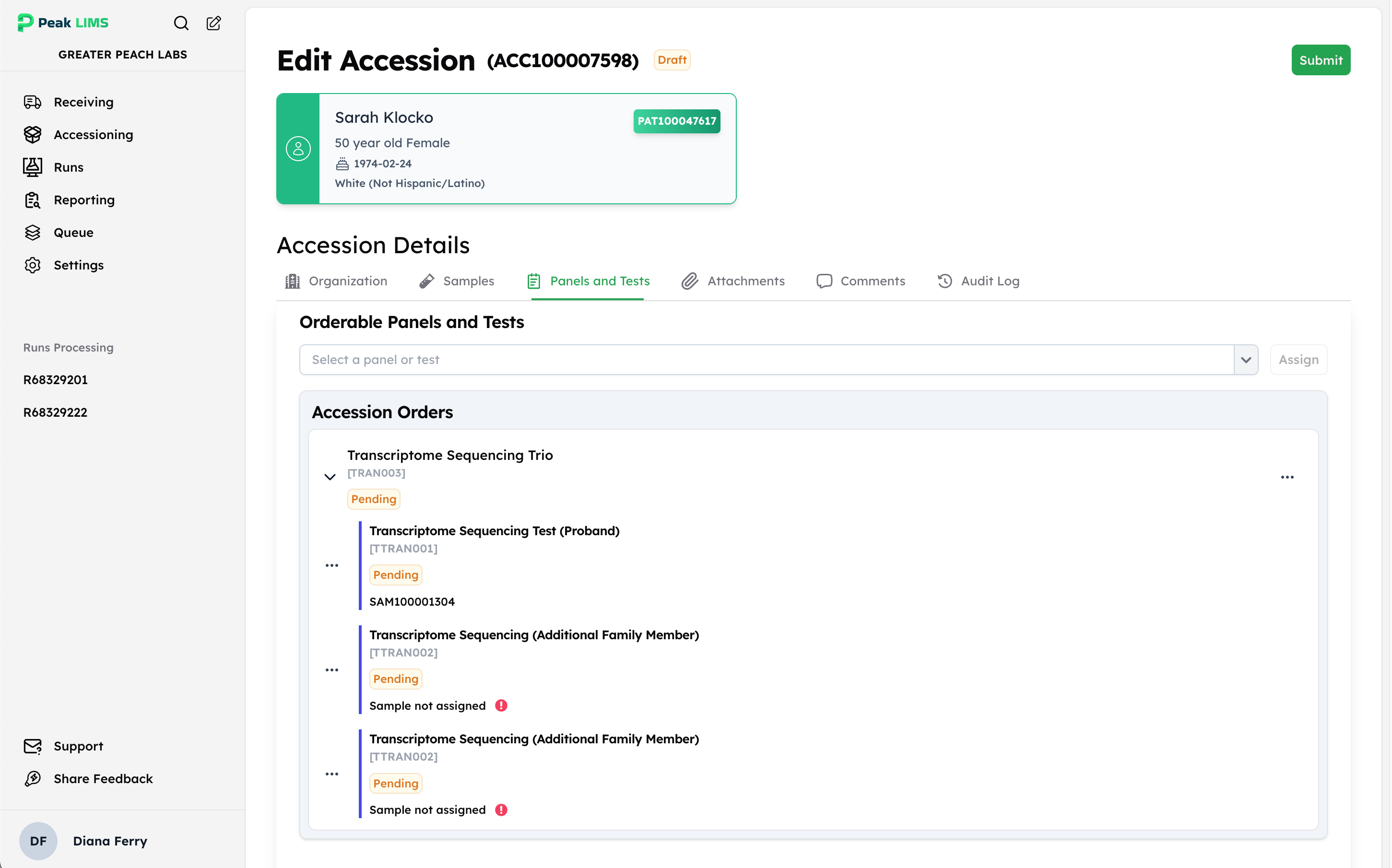Click the Runs sidebar icon
This screenshot has width=1392, height=868.
tap(32, 166)
